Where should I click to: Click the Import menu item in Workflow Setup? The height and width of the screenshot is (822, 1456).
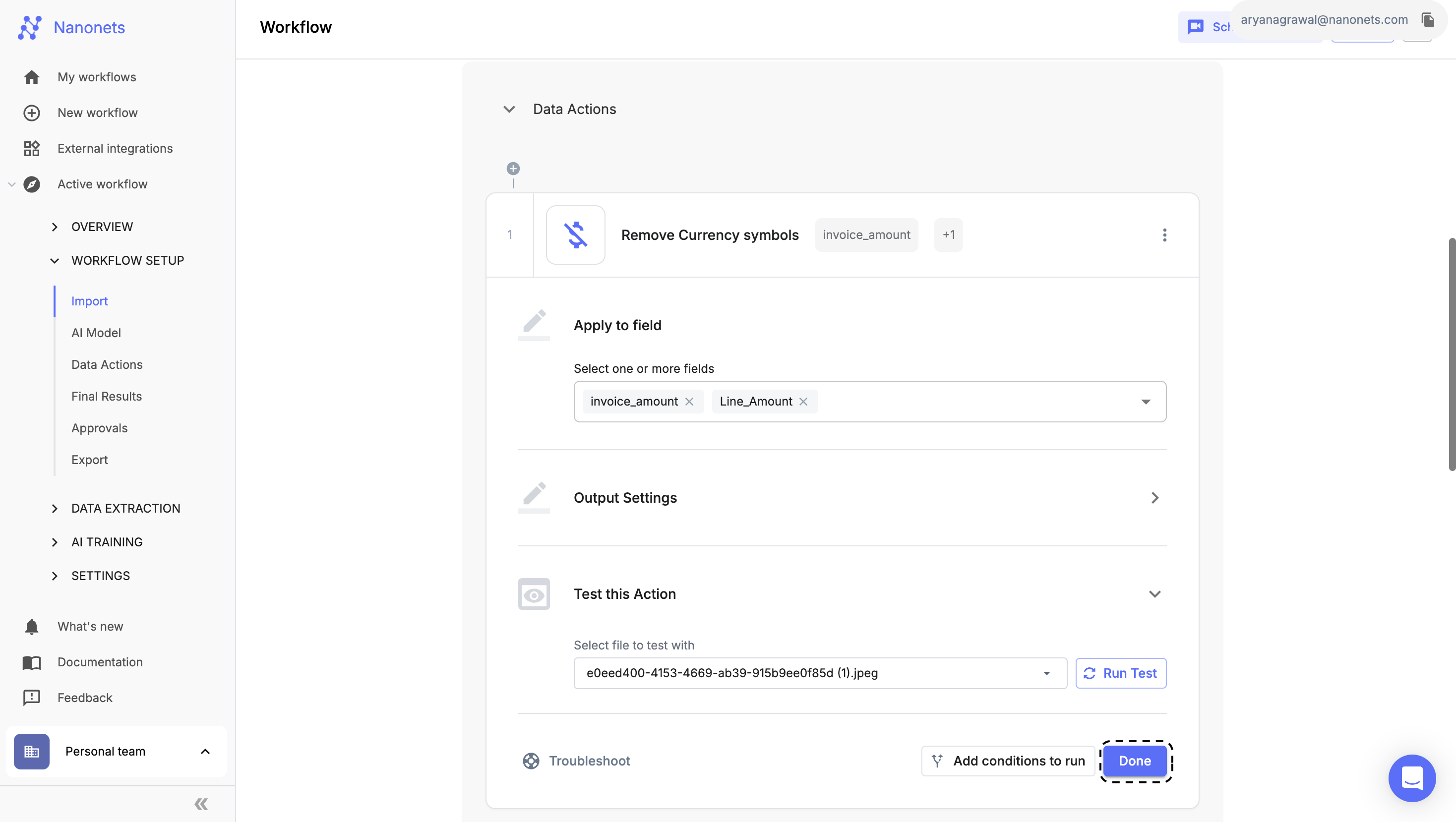point(89,300)
